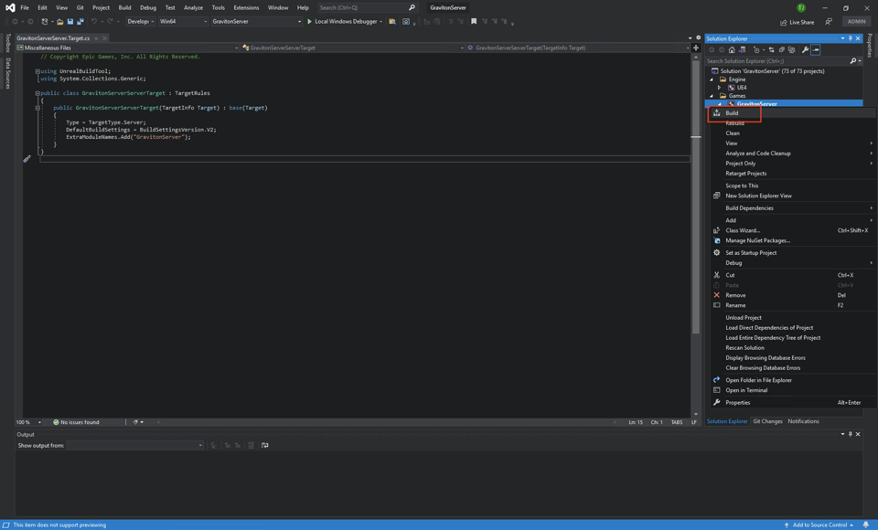
Task: Click the main search magnifier icon
Action: pos(412,8)
